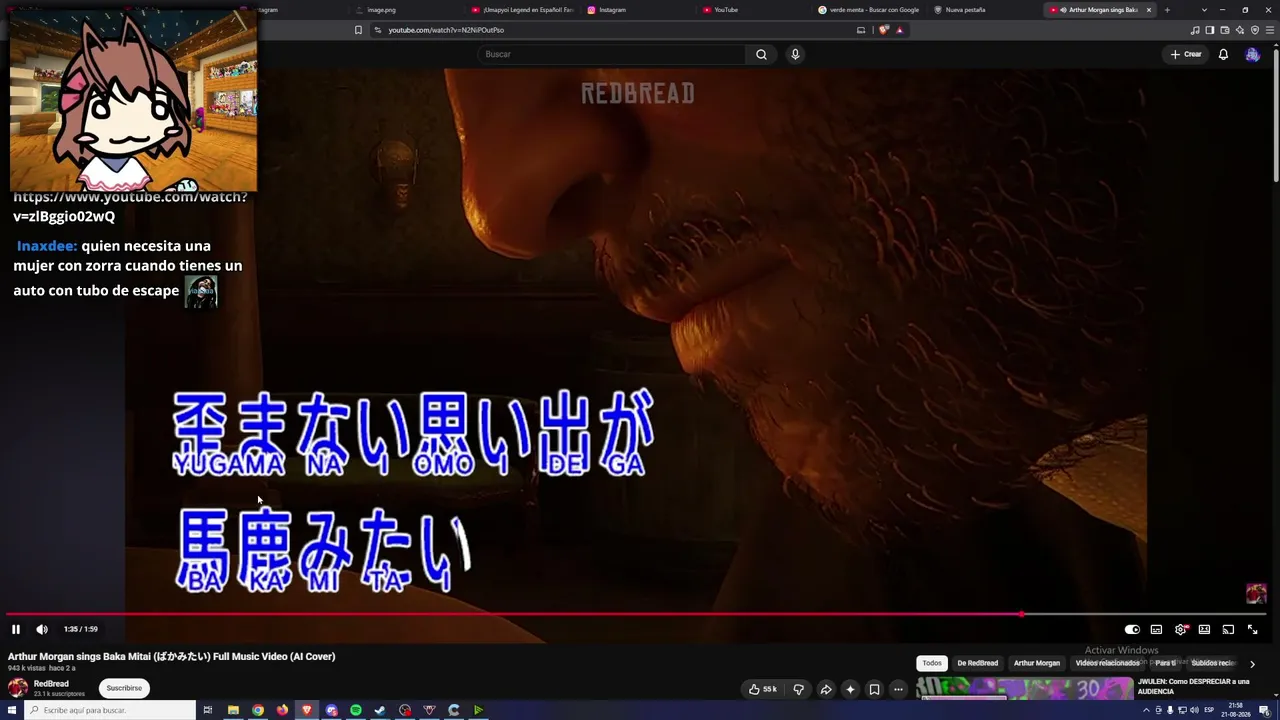Open the more actions three-dot menu
Screen dimensions: 1280x720
click(898, 689)
